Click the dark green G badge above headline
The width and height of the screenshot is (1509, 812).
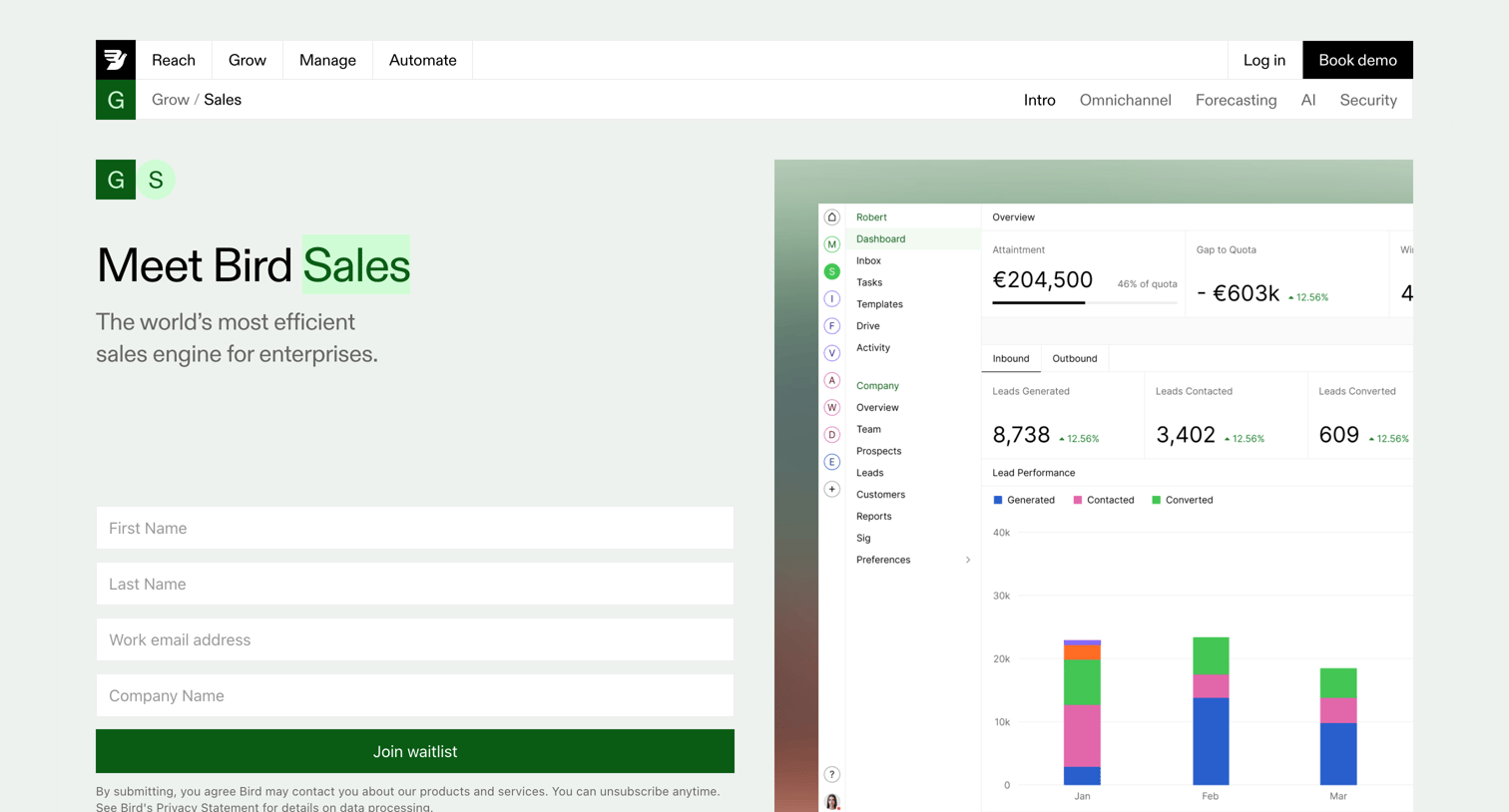click(x=116, y=180)
